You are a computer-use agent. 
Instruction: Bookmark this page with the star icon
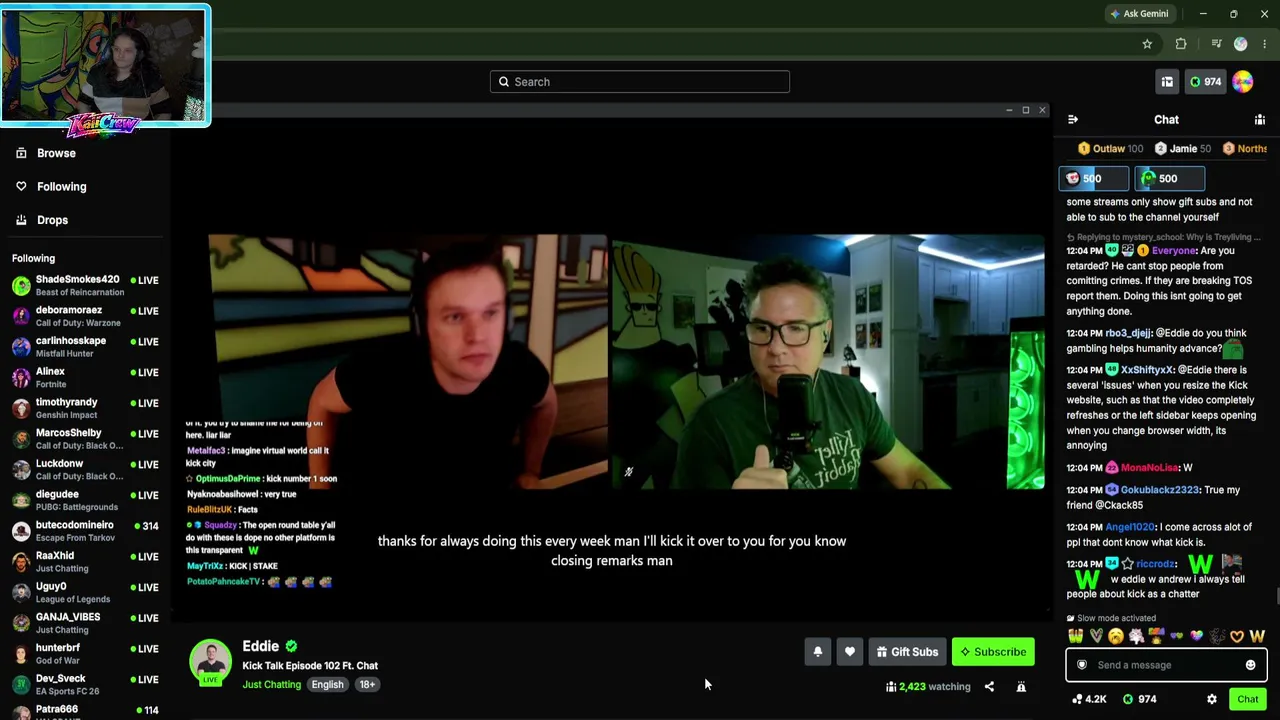(1147, 44)
